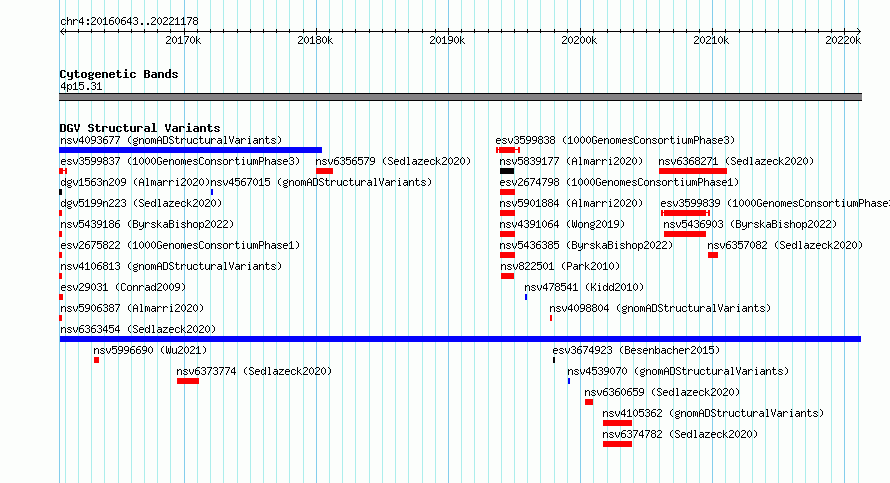Click the red nsv5436385 variant bar
Viewport: 890px width, 483px height.
coord(507,255)
